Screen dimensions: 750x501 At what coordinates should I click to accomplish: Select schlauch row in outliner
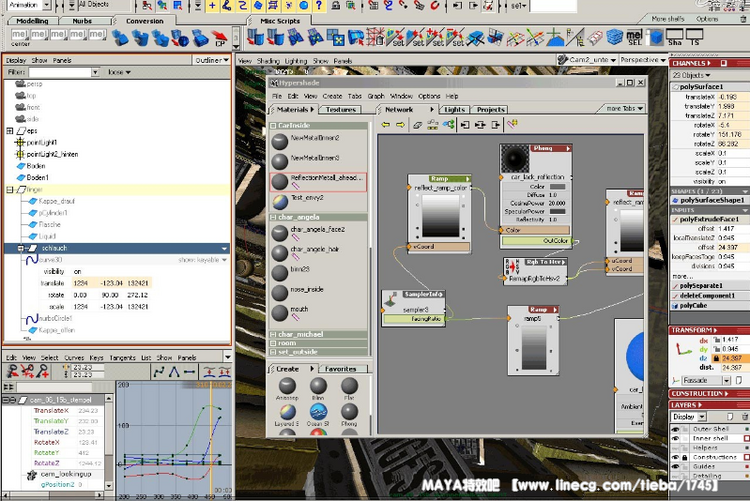pyautogui.click(x=117, y=248)
